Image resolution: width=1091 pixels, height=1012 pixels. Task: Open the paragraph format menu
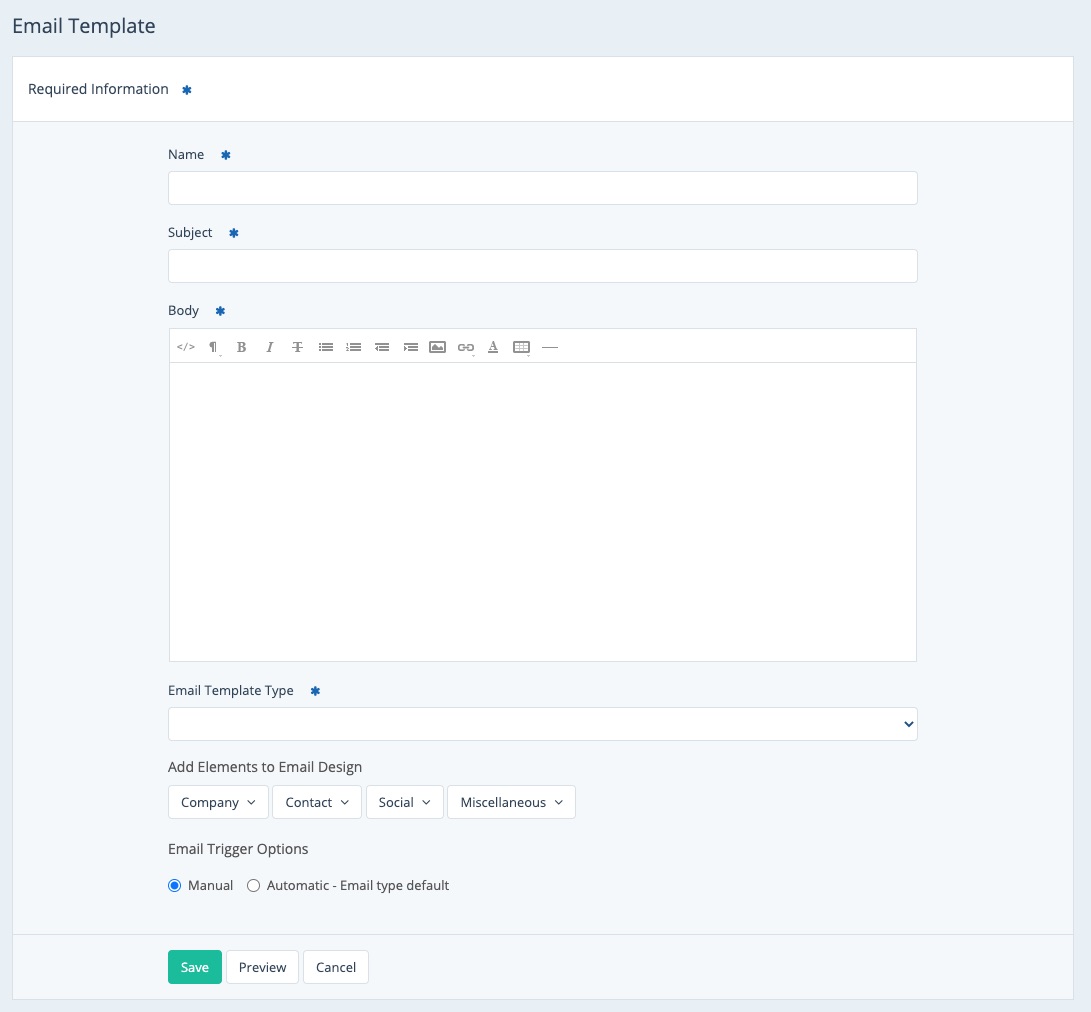tap(213, 347)
